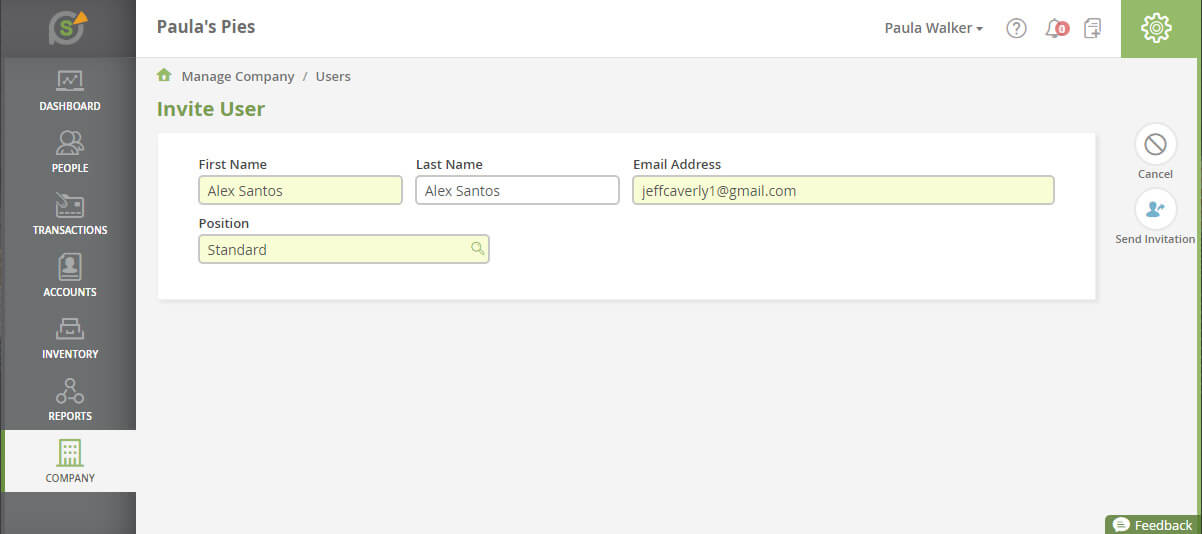Open the Position Standard dropdown

point(344,249)
